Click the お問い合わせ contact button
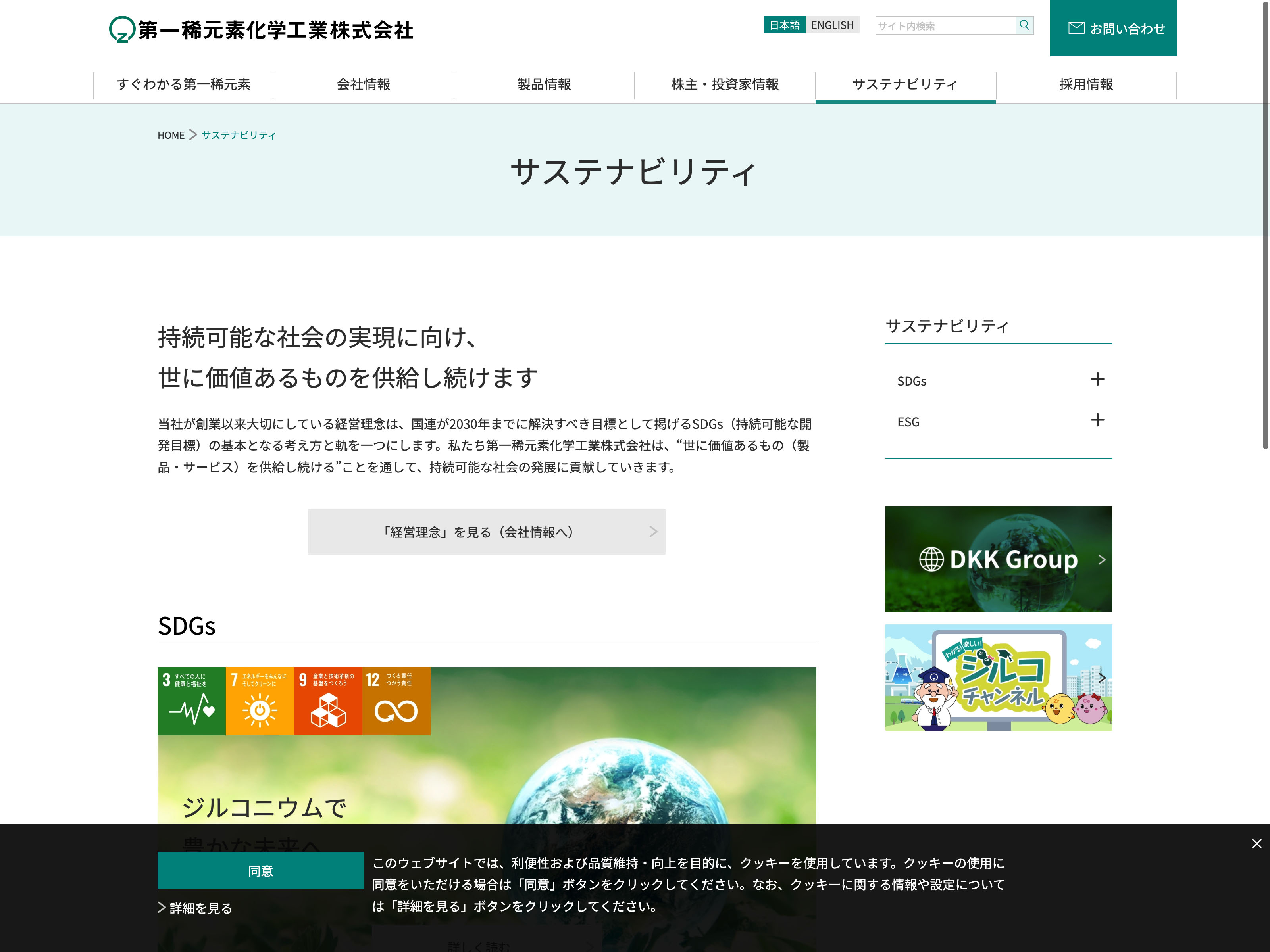This screenshot has width=1270, height=952. tap(1113, 28)
